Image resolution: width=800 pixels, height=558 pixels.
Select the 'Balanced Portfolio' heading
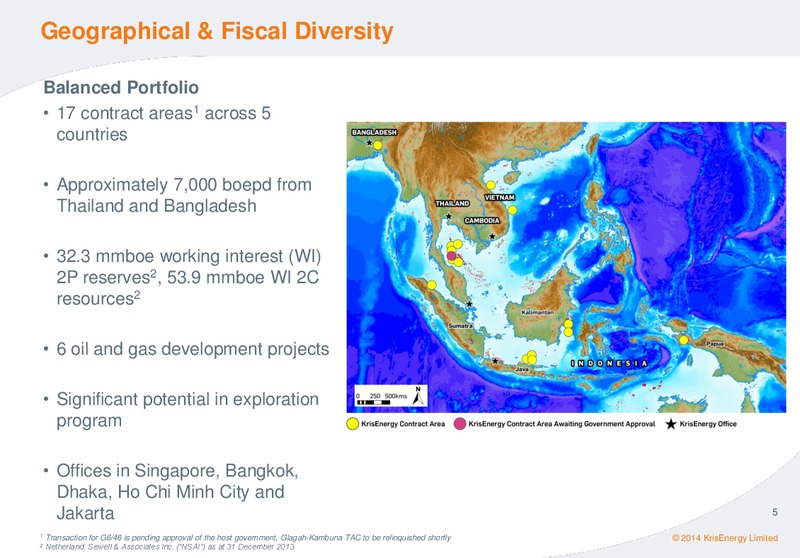[x=121, y=87]
